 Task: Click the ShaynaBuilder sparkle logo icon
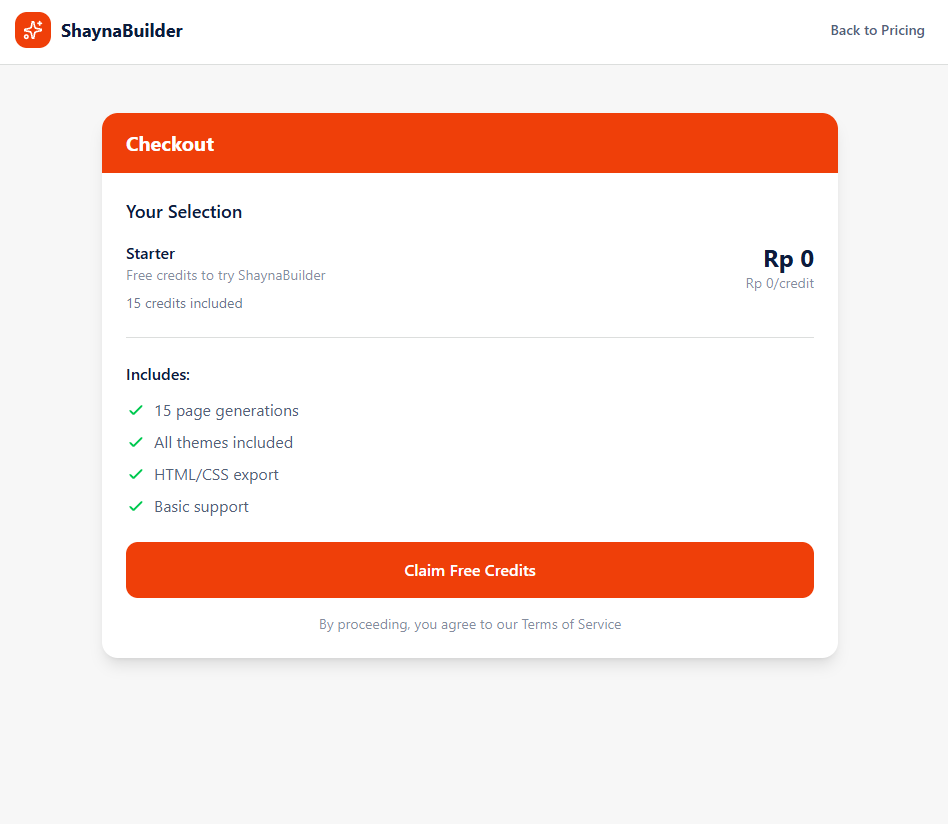pyautogui.click(x=33, y=31)
